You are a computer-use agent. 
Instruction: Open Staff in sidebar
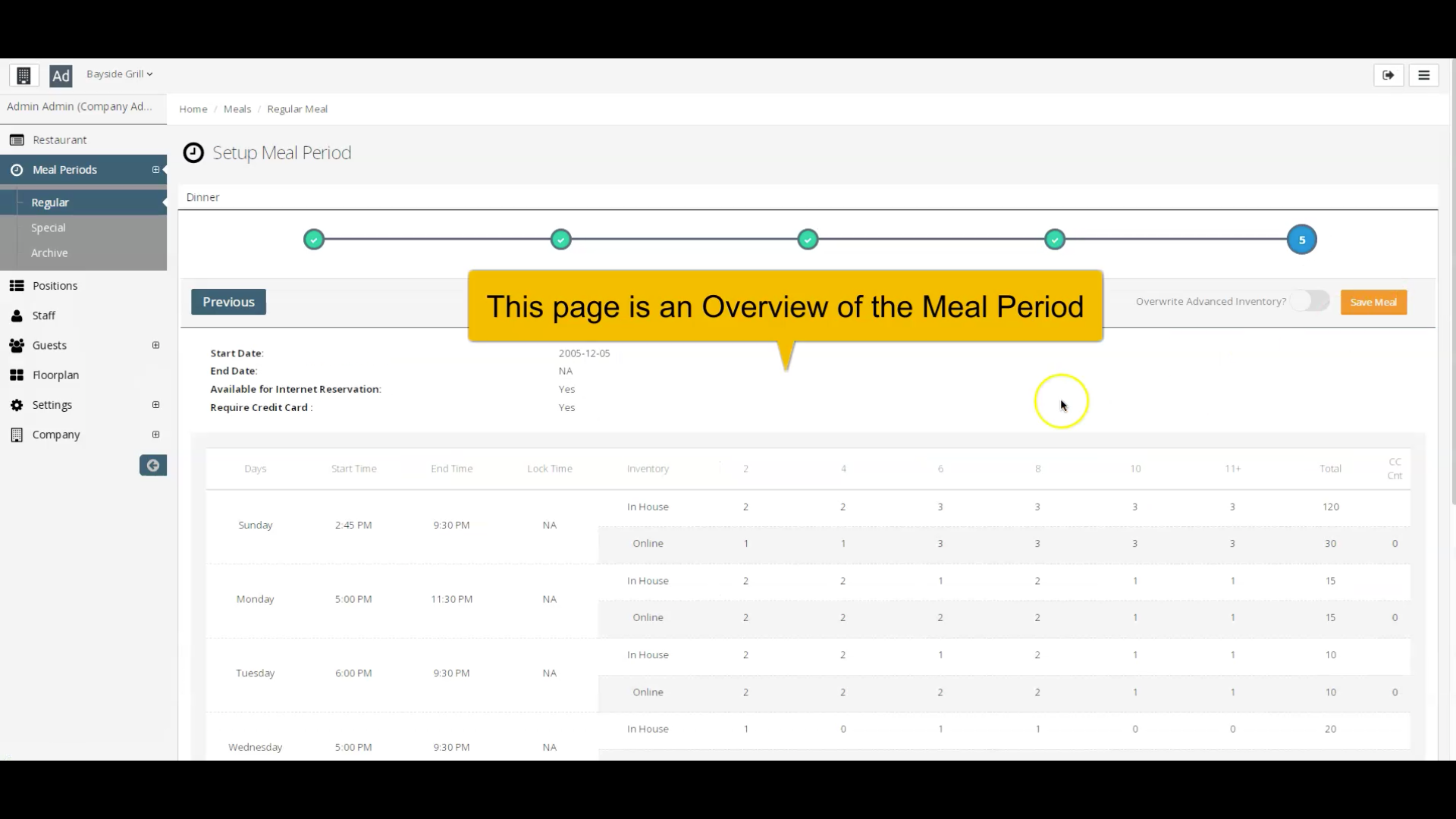click(43, 315)
